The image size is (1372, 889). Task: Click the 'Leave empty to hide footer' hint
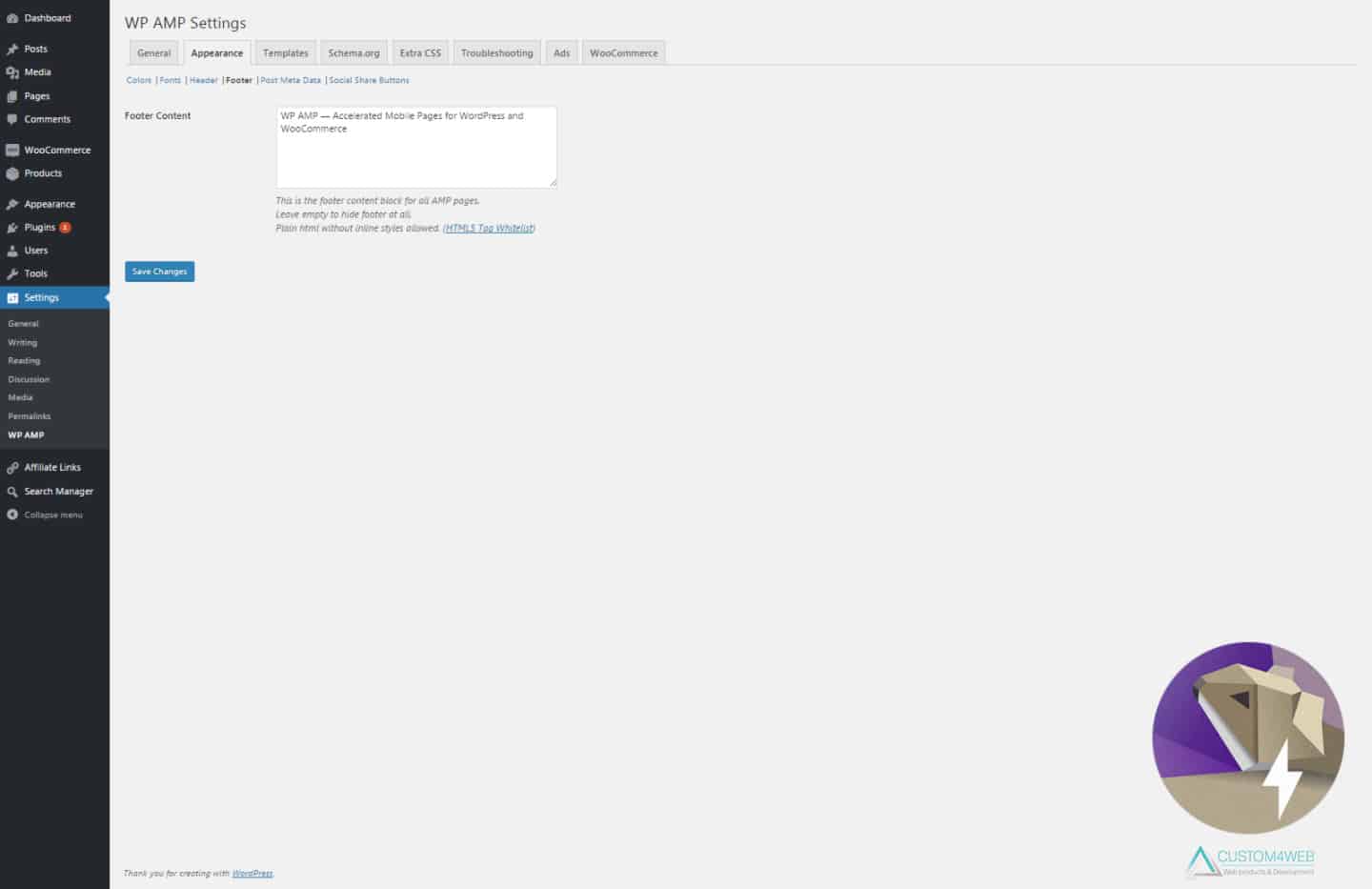[x=344, y=214]
